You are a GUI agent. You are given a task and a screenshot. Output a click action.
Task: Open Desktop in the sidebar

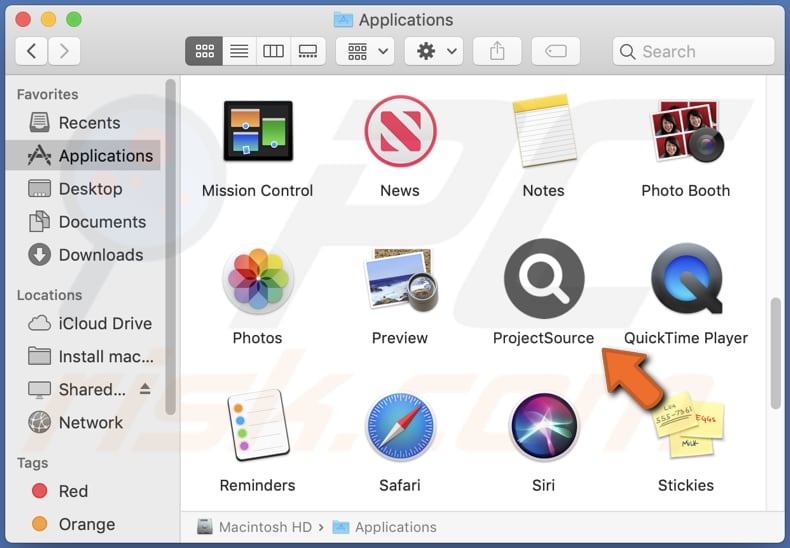83,189
